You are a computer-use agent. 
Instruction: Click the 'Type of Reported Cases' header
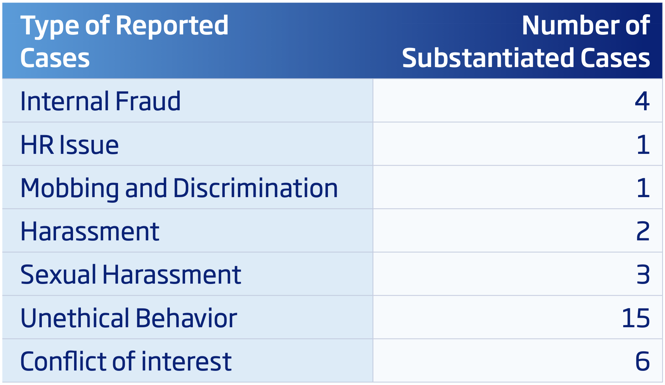[124, 42]
